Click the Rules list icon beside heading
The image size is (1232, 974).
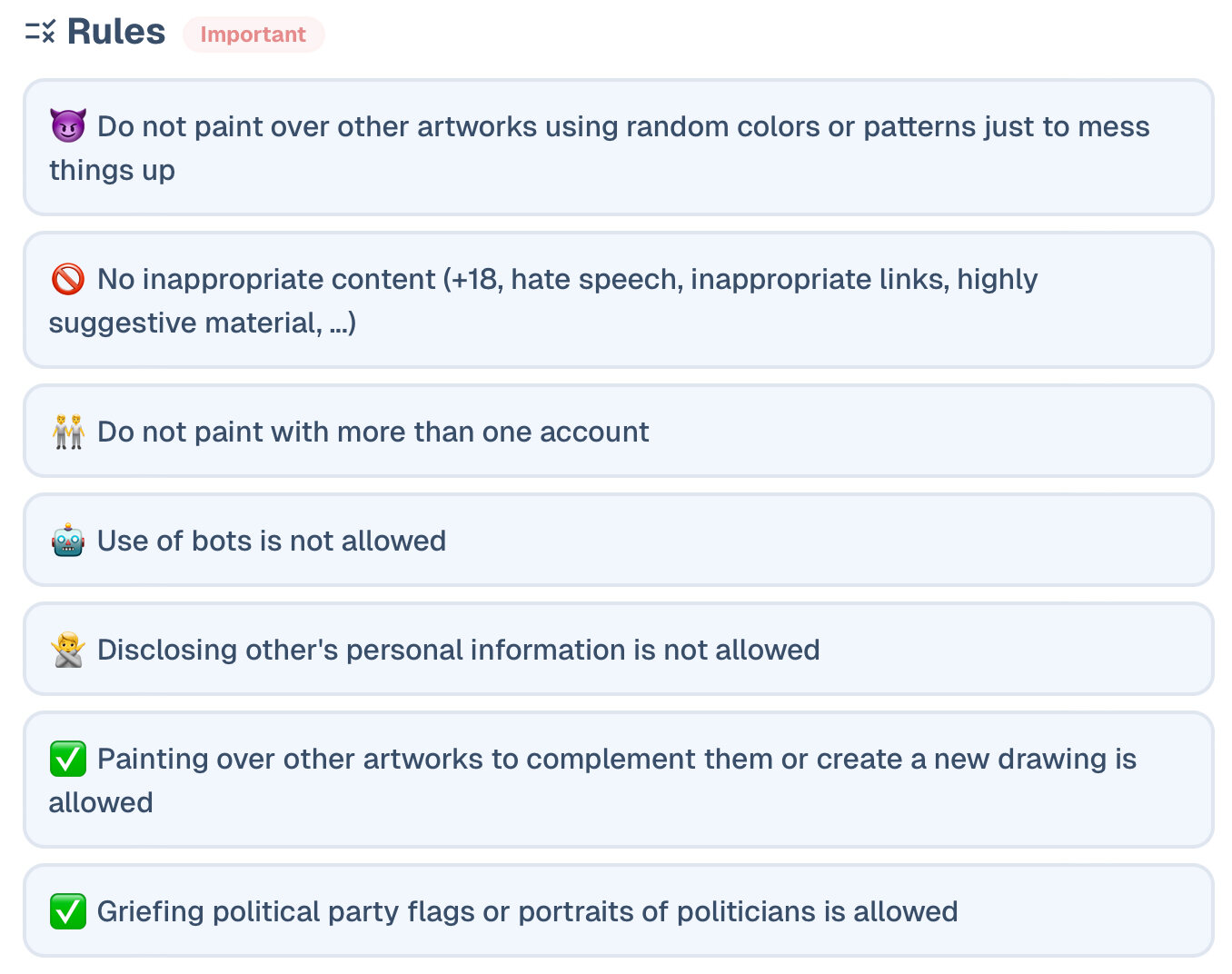40,33
